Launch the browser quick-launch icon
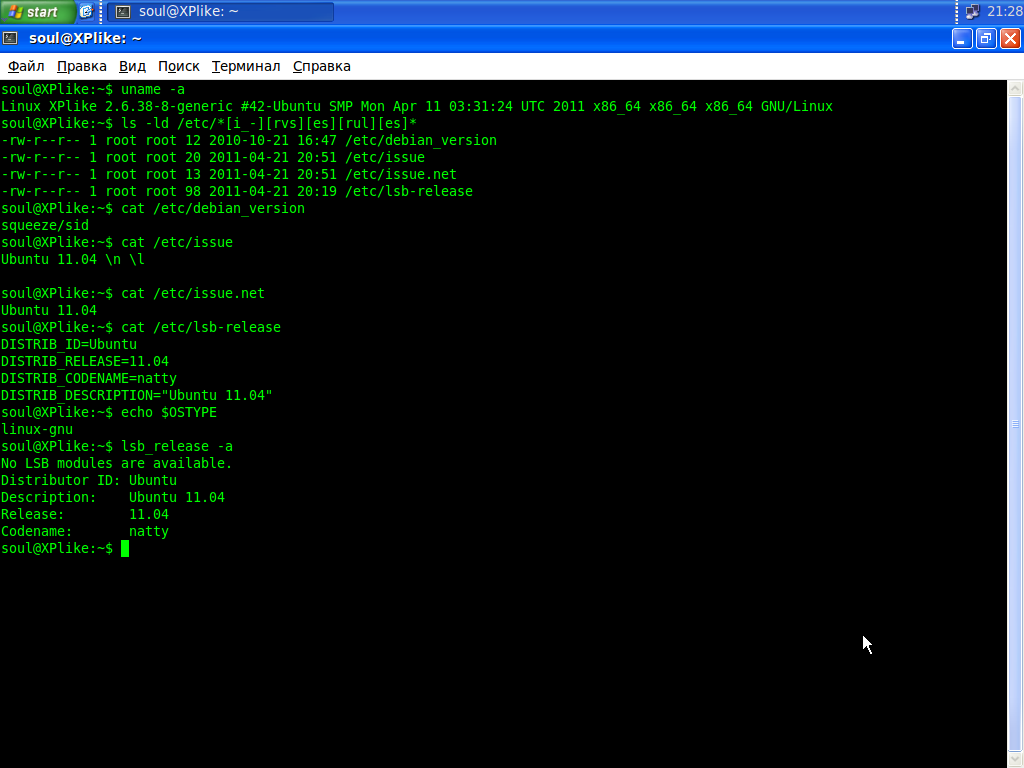The width and height of the screenshot is (1024, 768). coord(86,12)
